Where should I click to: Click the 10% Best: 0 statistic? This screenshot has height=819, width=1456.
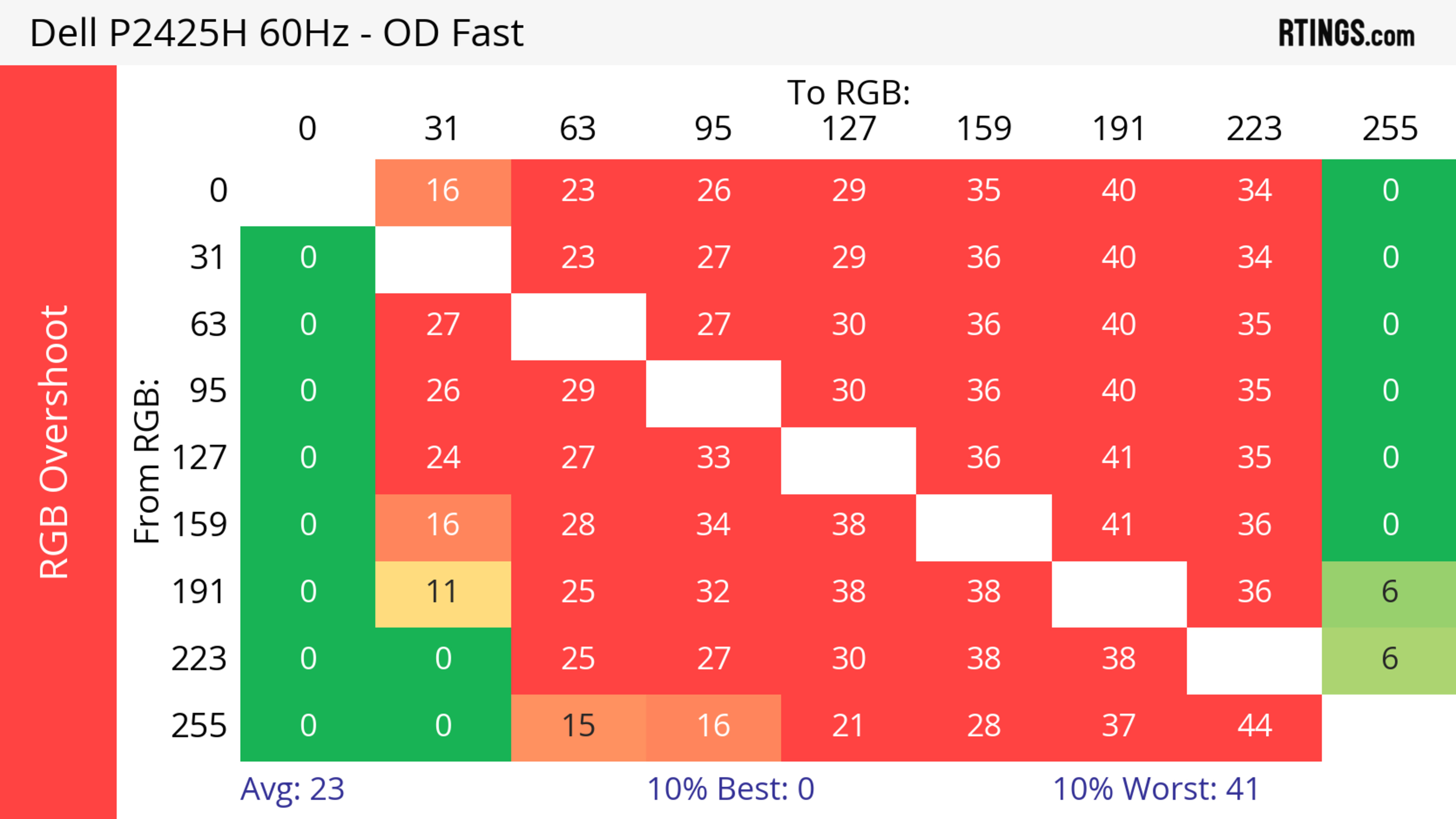(730, 790)
